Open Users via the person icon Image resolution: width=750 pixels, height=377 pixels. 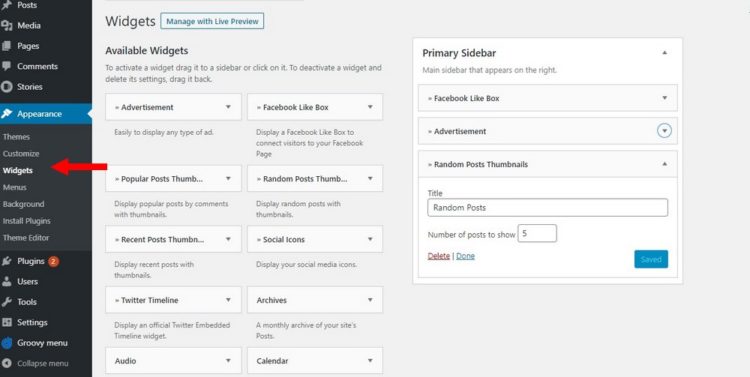[x=7, y=281]
